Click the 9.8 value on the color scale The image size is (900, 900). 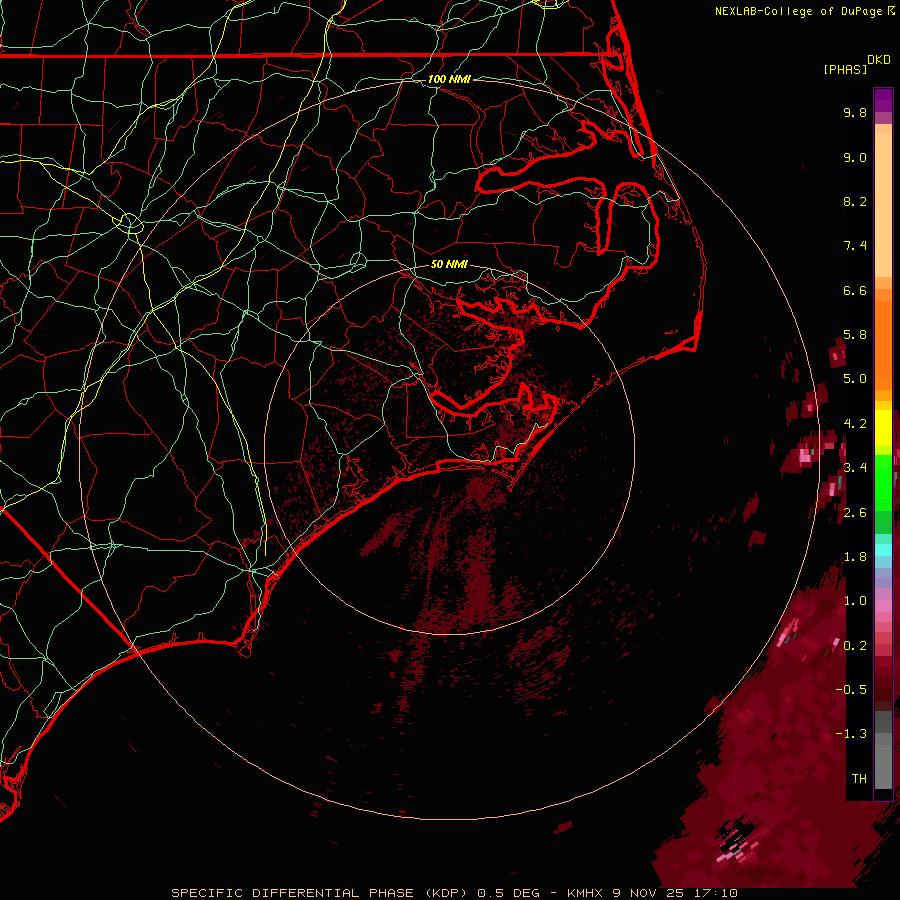[855, 112]
